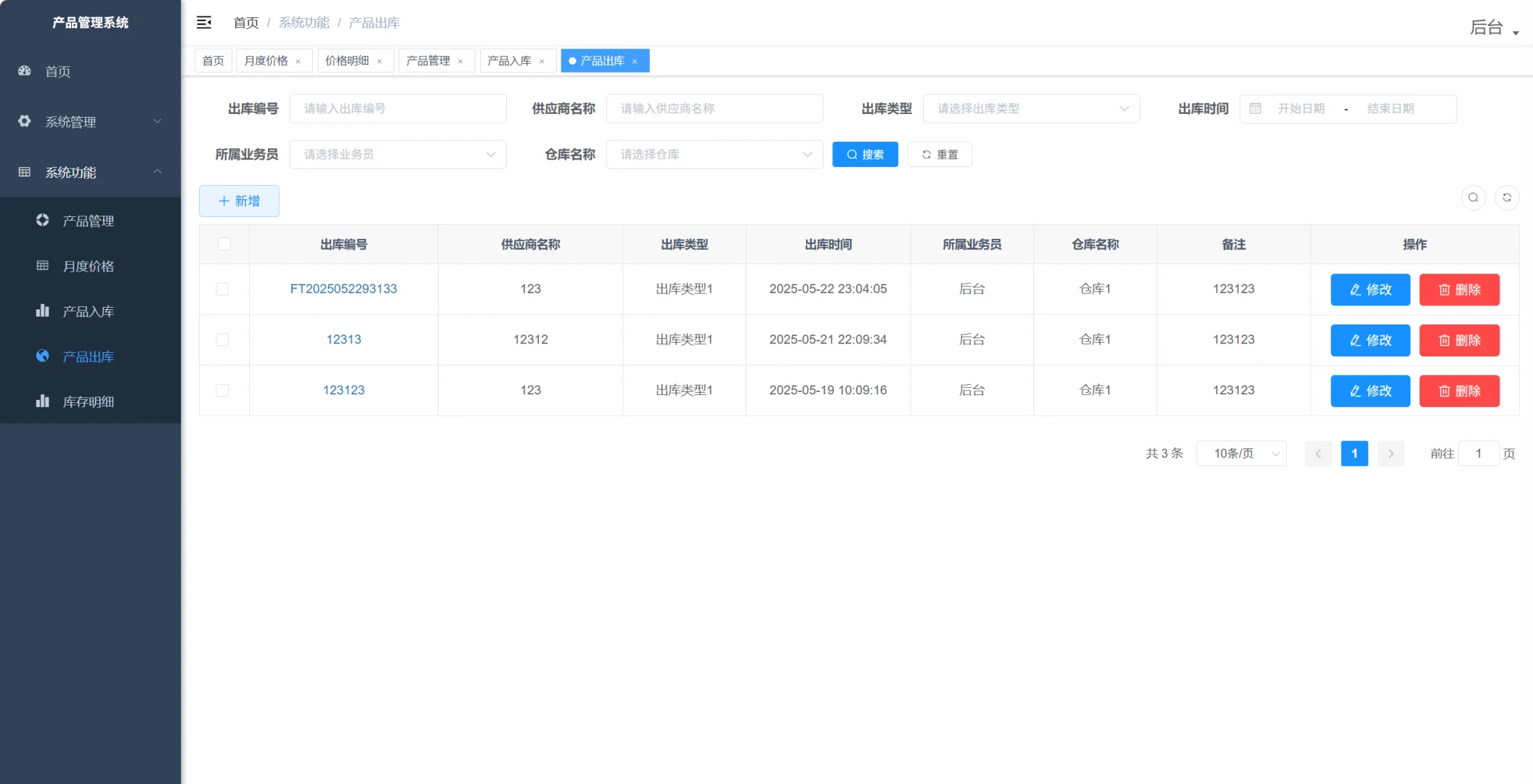
Task: Open record FT2025052293133
Action: [x=343, y=289]
